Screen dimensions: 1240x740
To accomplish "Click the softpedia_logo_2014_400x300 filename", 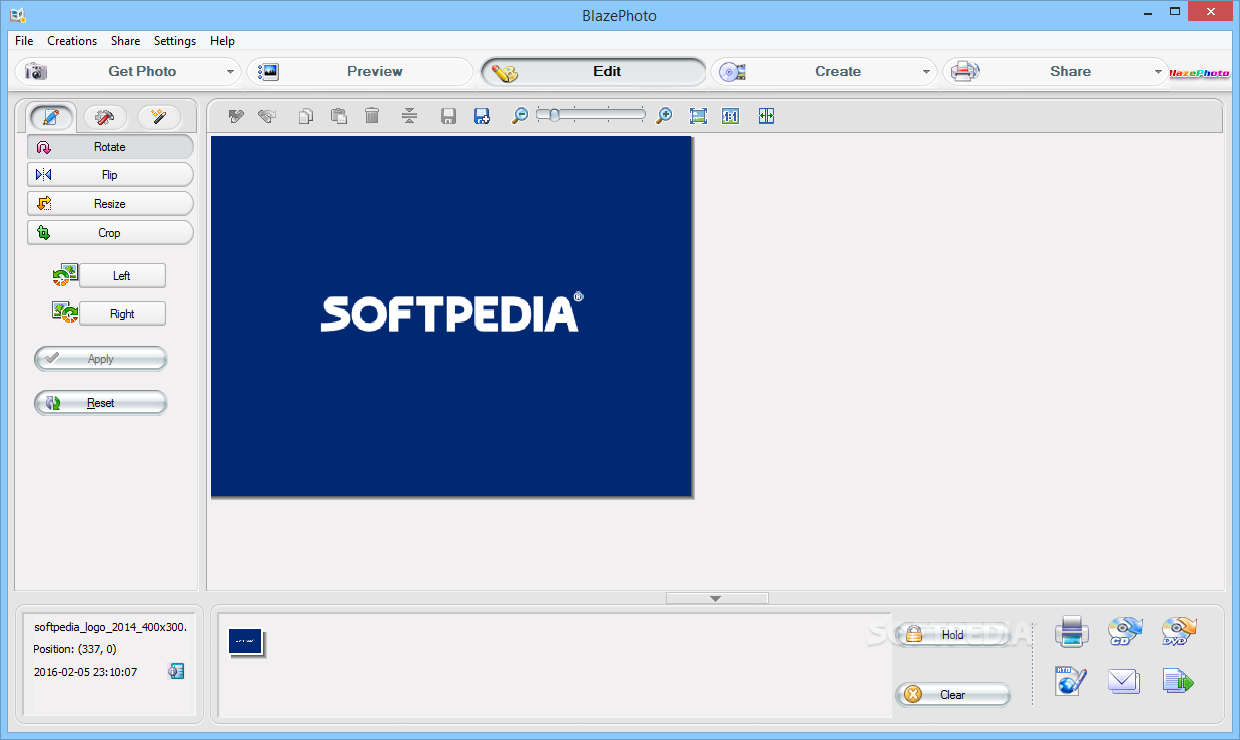I will [x=110, y=627].
